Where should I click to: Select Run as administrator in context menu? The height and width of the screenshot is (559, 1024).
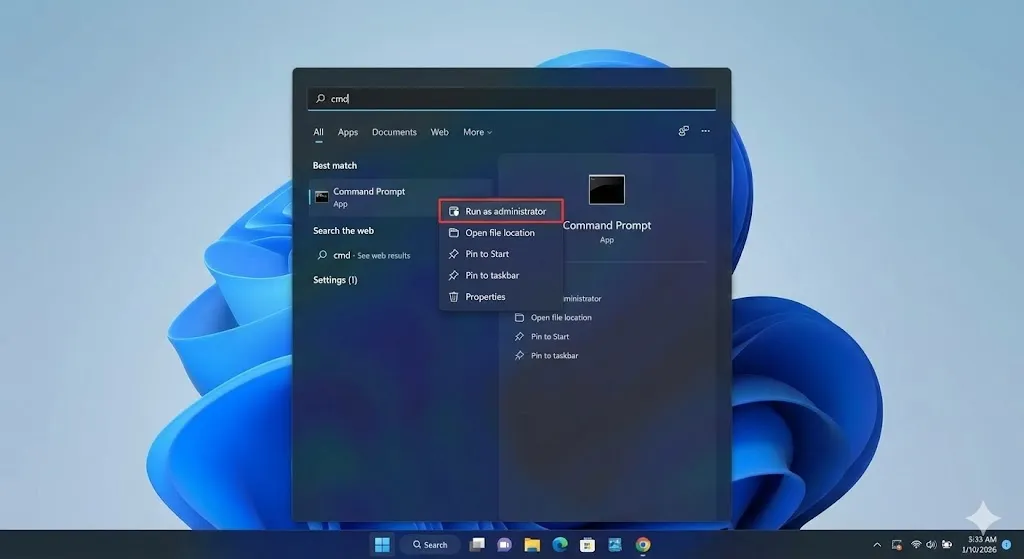pos(501,212)
